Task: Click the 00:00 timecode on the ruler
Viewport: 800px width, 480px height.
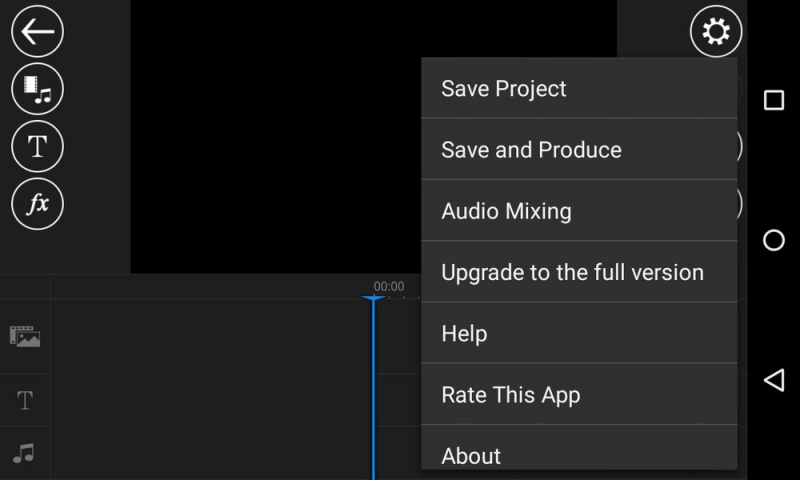Action: (x=388, y=286)
